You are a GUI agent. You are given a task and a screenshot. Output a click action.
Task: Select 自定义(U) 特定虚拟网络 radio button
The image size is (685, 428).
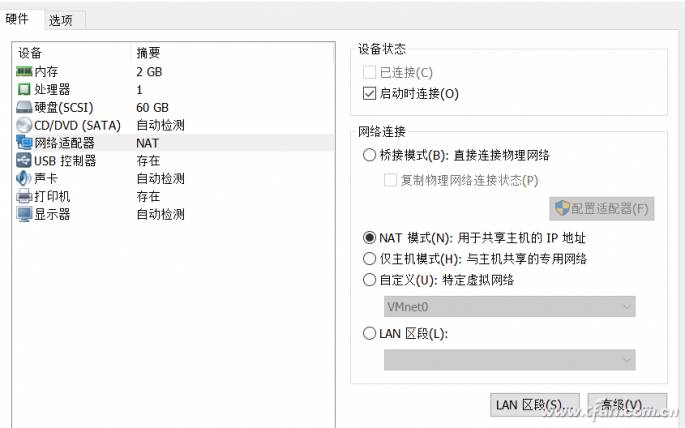pos(369,280)
